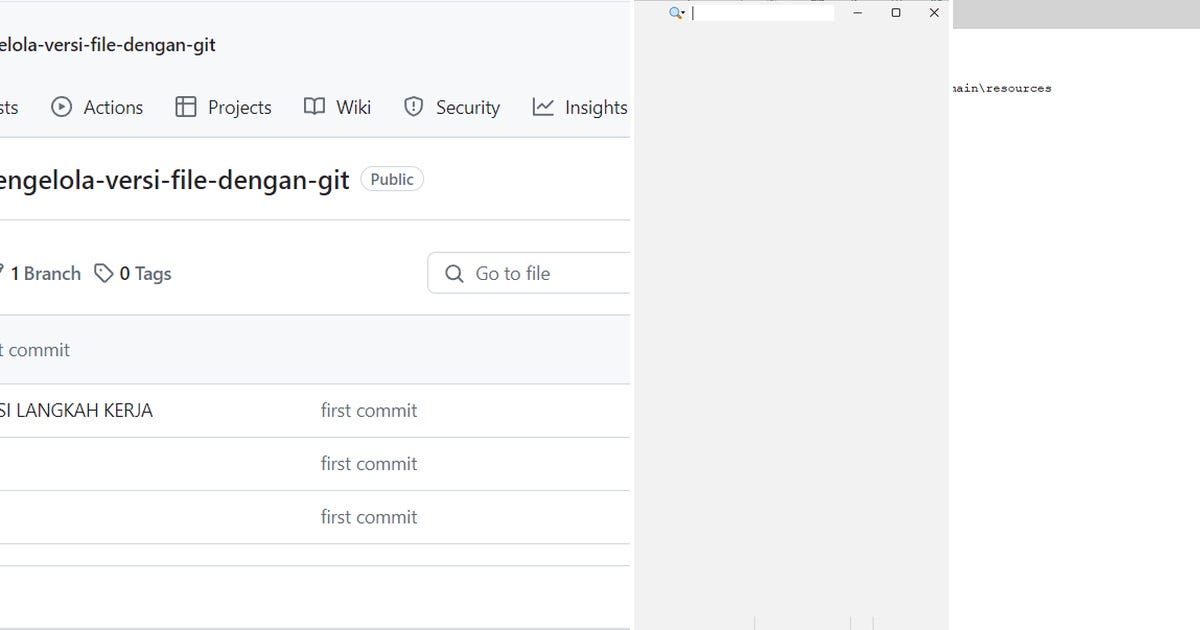Open the Wiki book icon

(x=313, y=106)
